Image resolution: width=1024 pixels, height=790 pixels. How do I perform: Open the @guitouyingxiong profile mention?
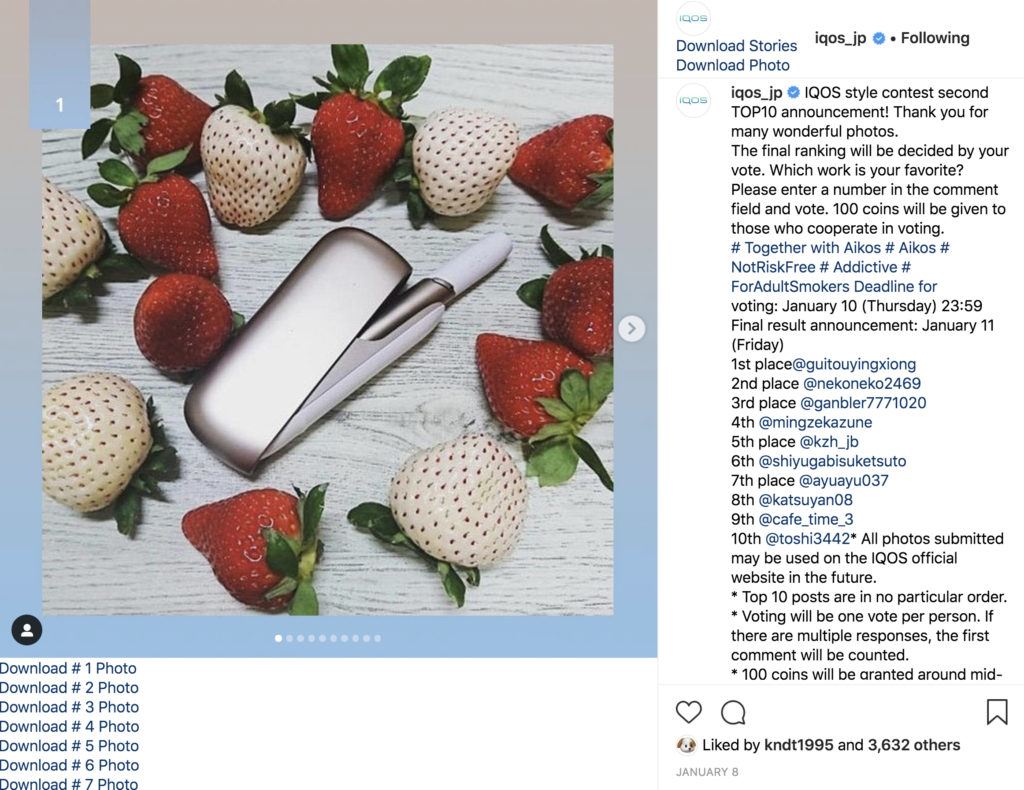(854, 364)
